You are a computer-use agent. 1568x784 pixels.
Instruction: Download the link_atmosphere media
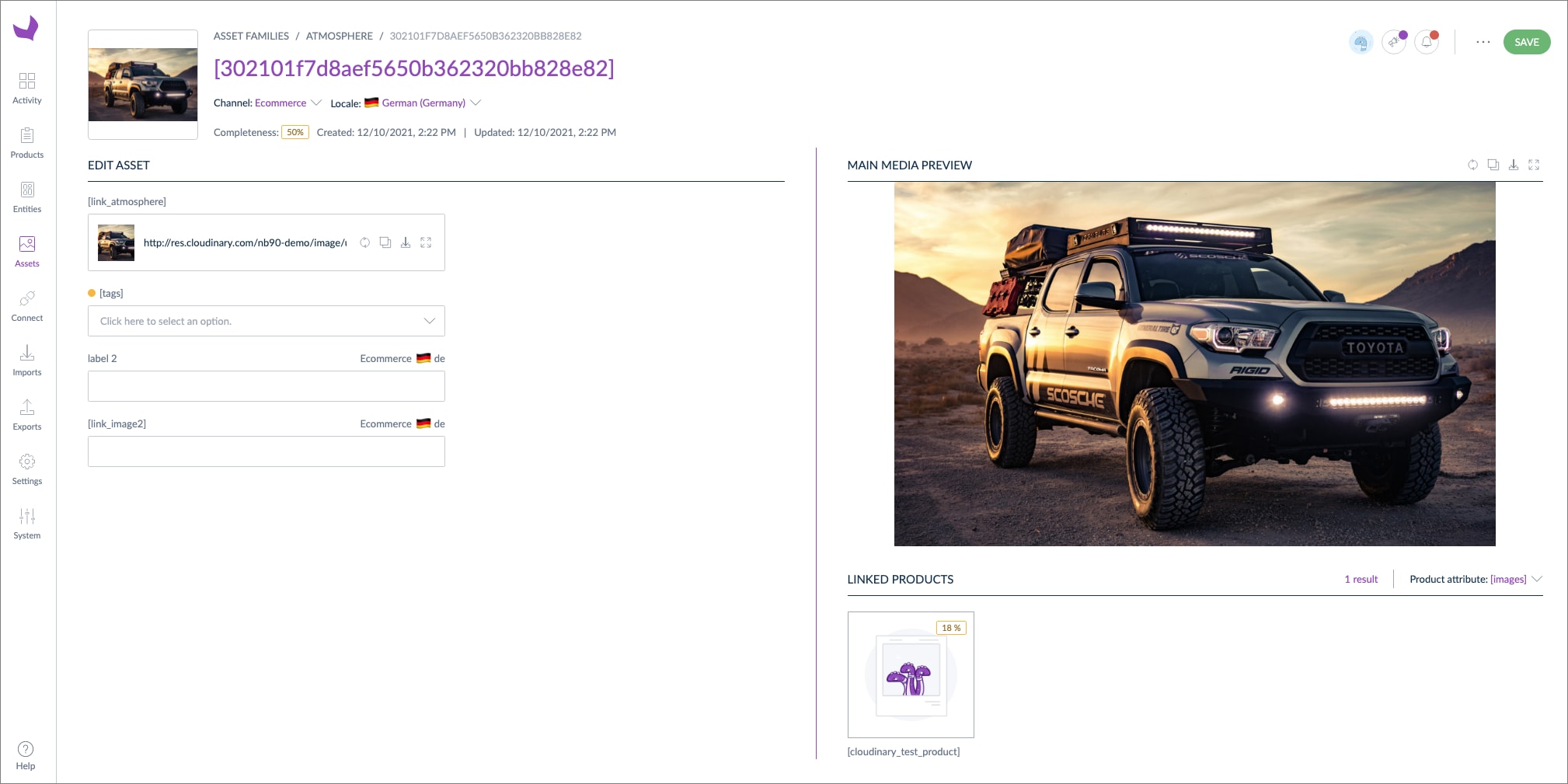pyautogui.click(x=405, y=242)
